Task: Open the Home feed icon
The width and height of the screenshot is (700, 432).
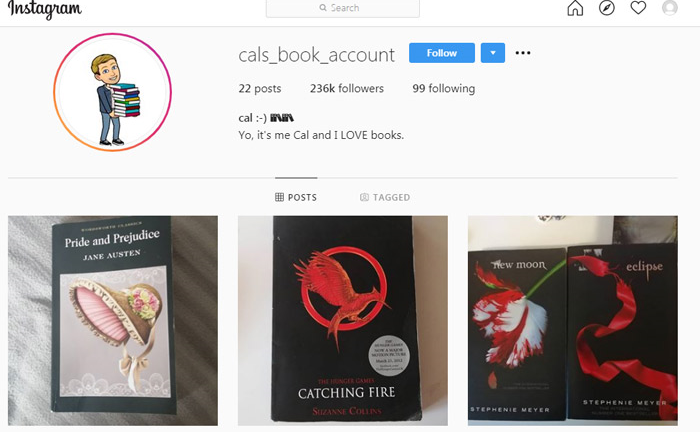Action: pyautogui.click(x=575, y=8)
